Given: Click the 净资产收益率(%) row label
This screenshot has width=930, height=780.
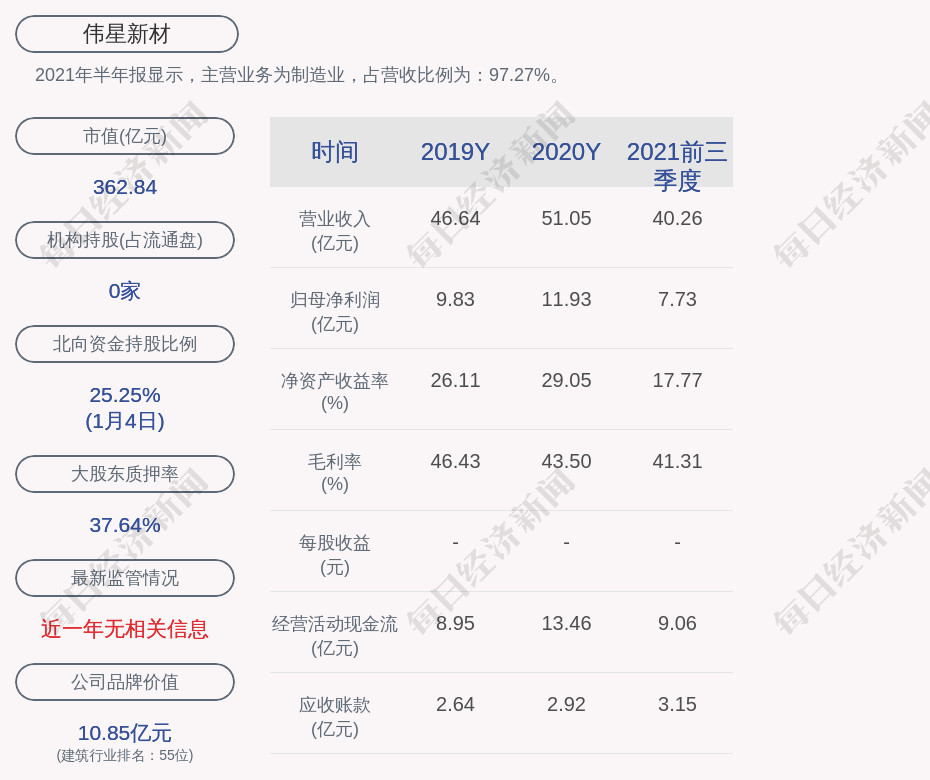Looking at the screenshot, I should [x=335, y=392].
